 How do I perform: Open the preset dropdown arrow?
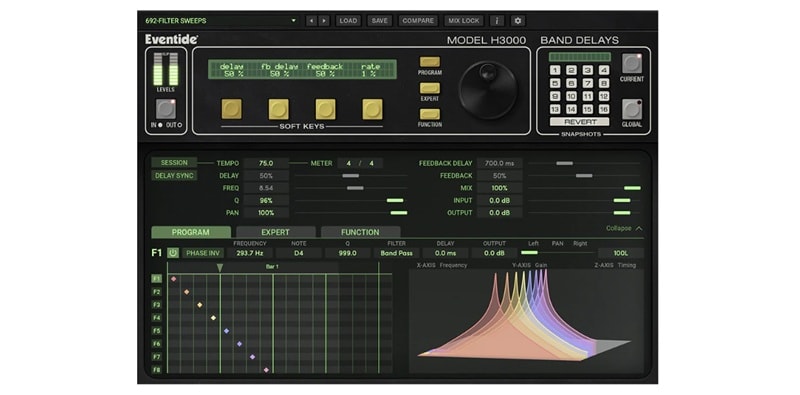[293, 21]
